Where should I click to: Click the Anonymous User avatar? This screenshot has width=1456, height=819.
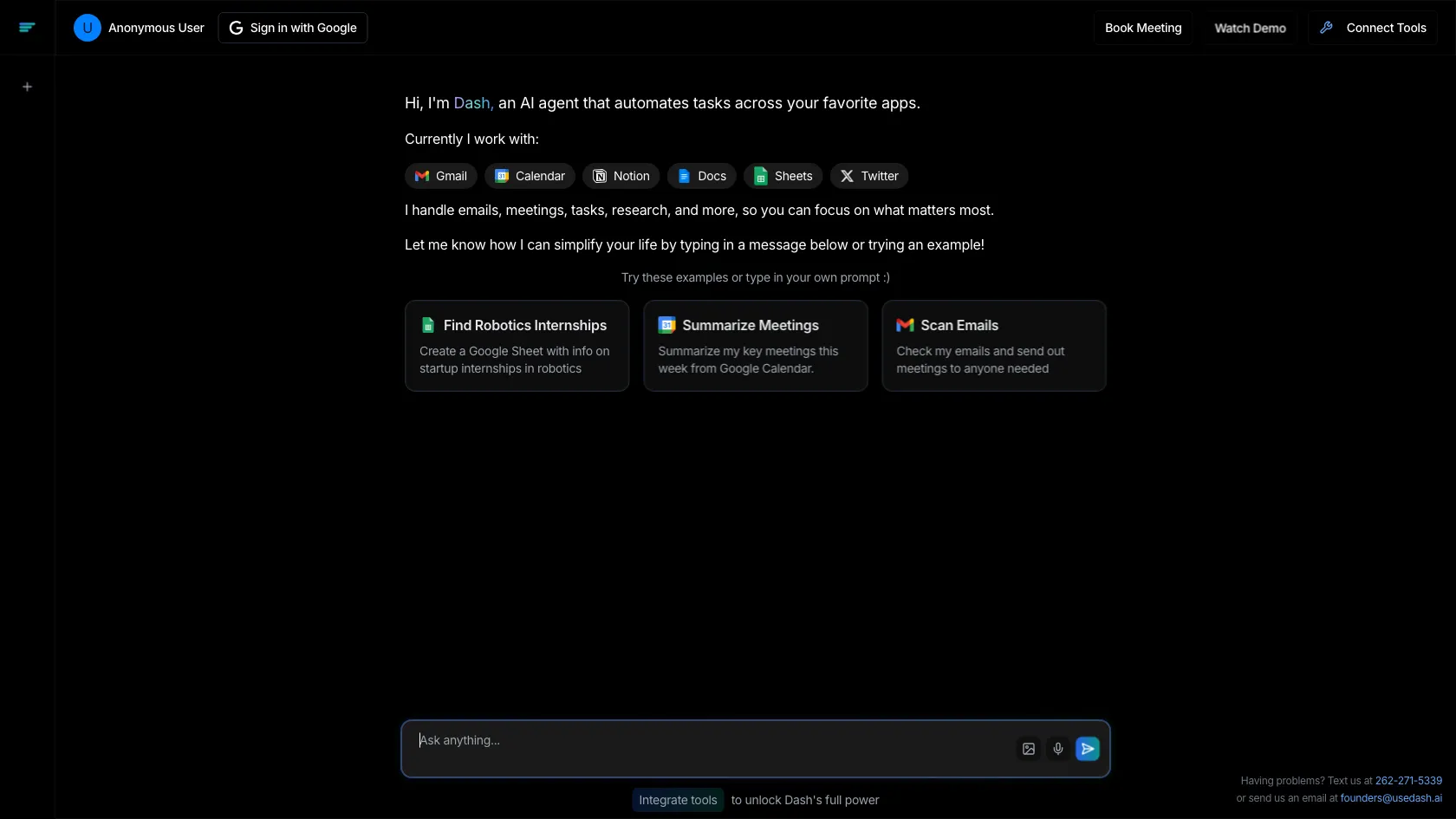pos(87,28)
